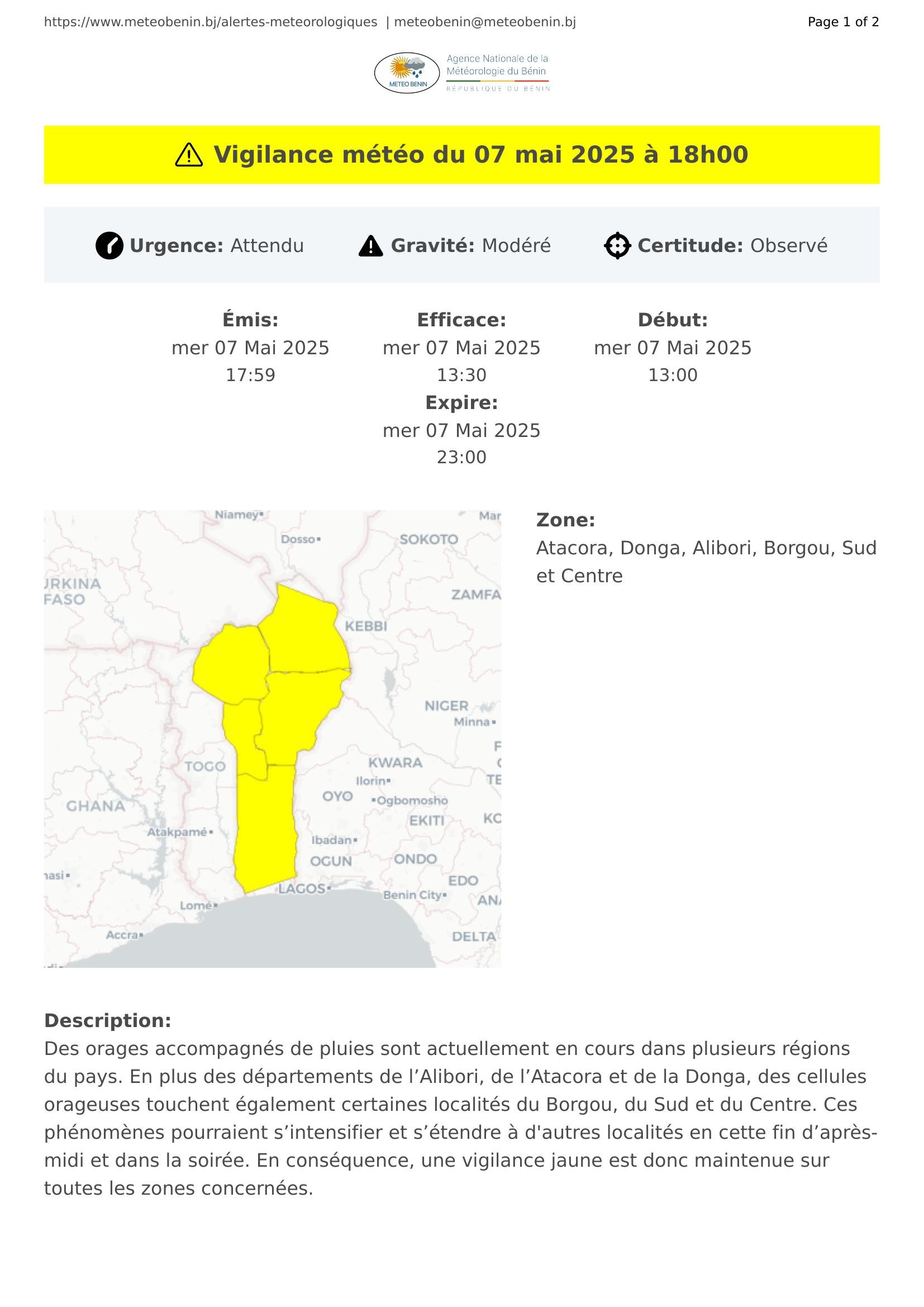Image resolution: width=924 pixels, height=1307 pixels.
Task: Click the Expire time 23:00
Action: pyautogui.click(x=461, y=457)
